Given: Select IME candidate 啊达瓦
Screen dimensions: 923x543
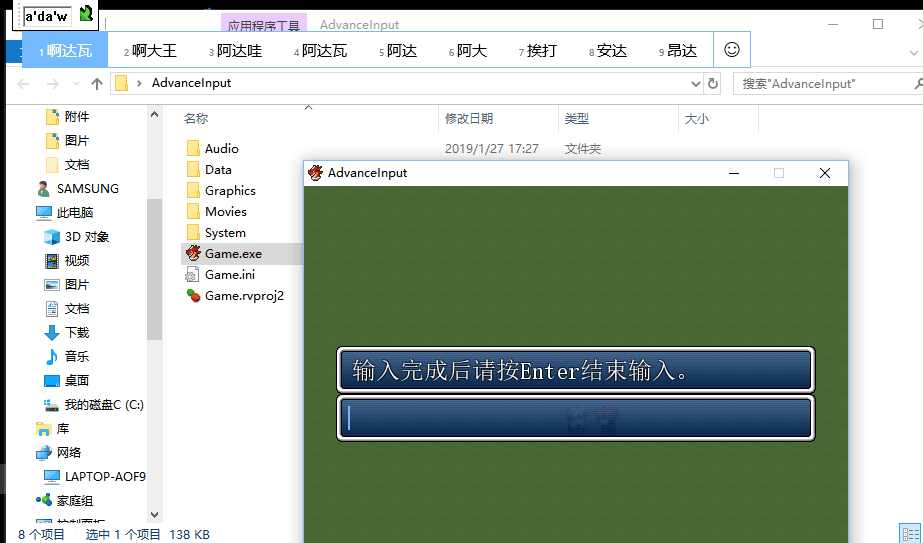Looking at the screenshot, I should point(65,51).
